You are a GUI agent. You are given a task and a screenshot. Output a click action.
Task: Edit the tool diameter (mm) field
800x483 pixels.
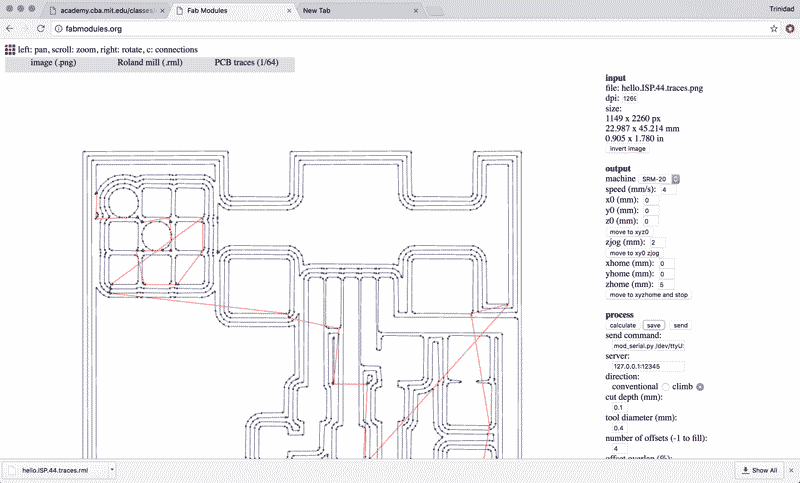coord(620,428)
